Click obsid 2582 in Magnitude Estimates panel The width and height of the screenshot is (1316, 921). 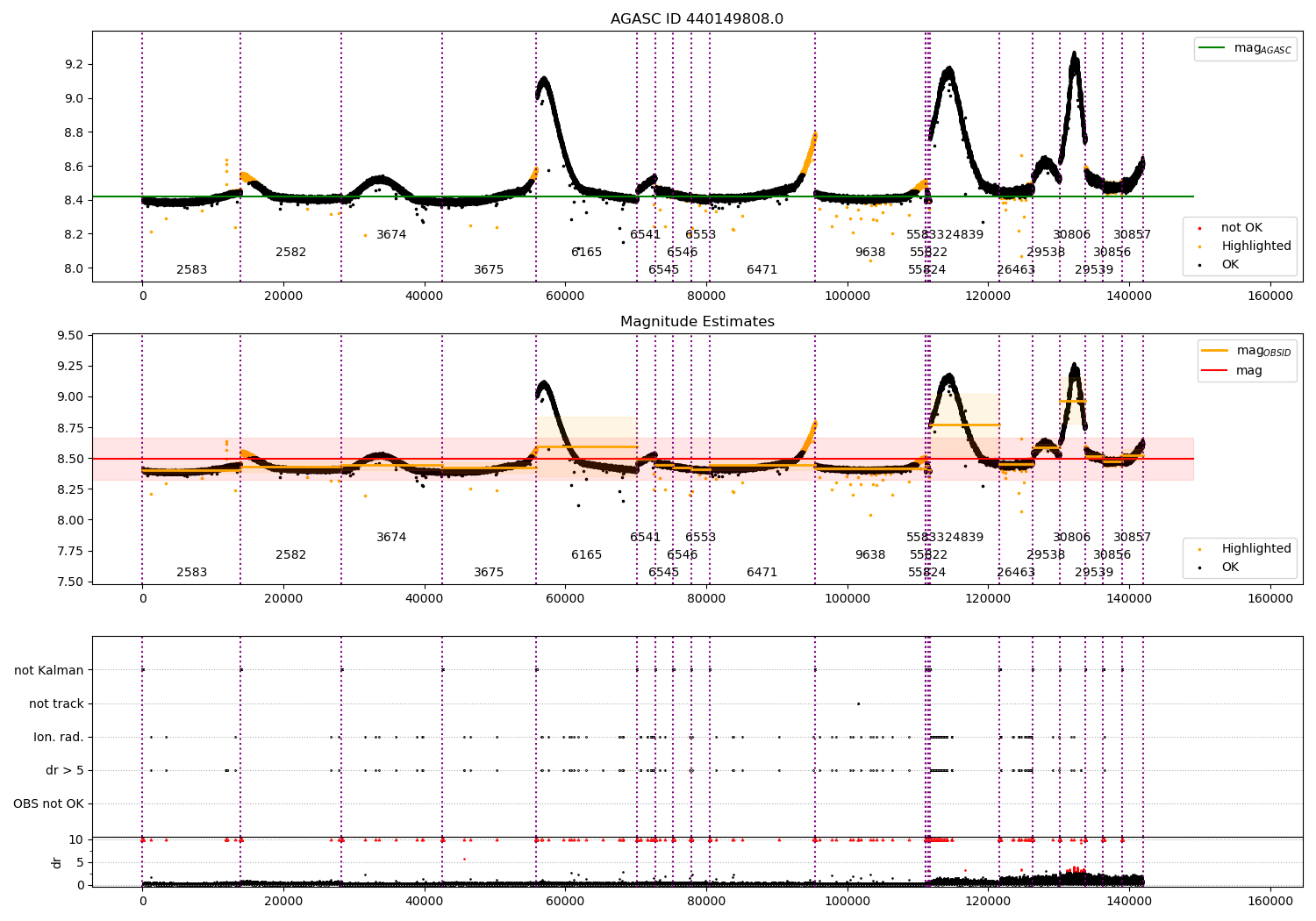[291, 555]
